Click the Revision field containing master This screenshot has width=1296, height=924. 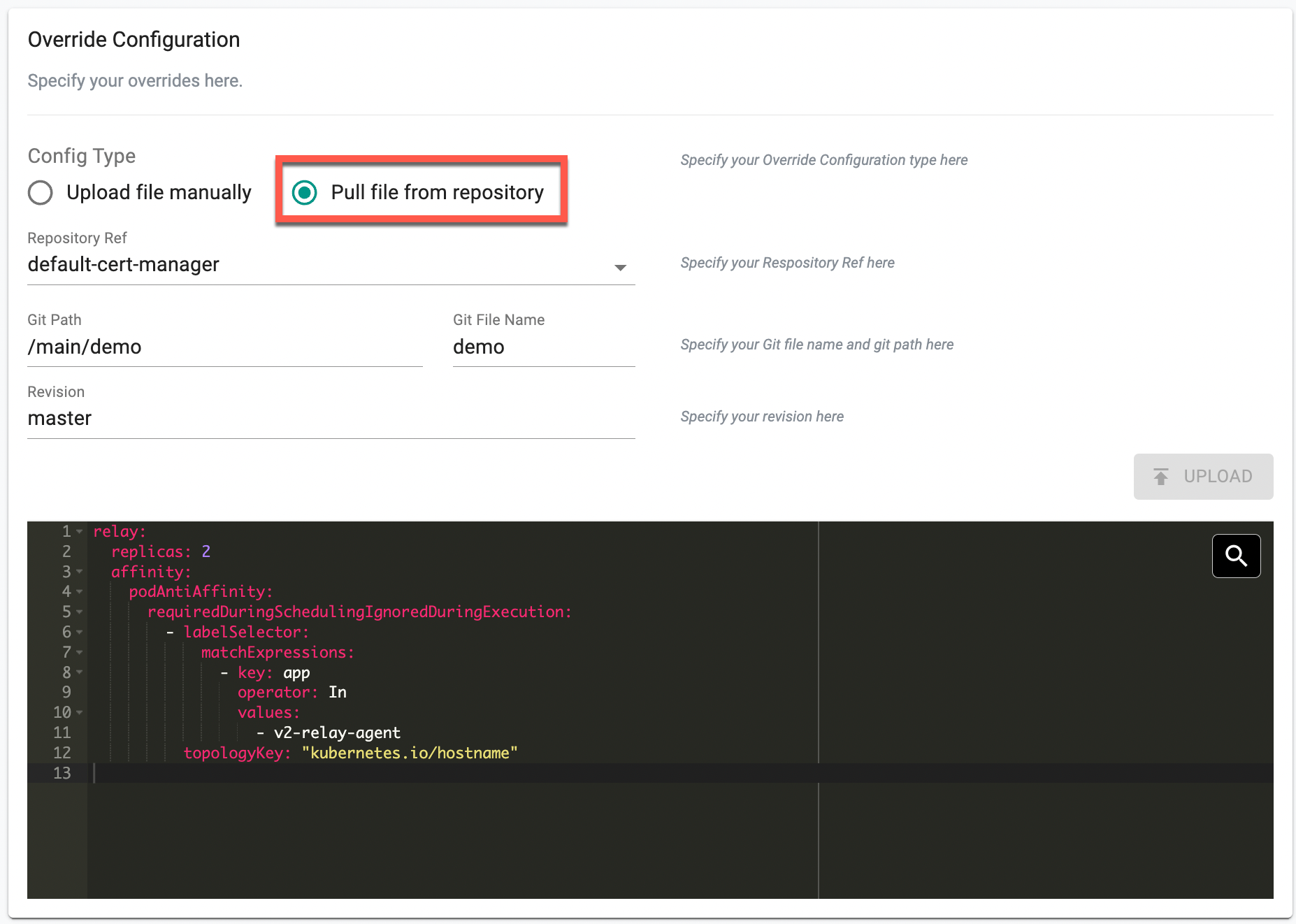[x=331, y=418]
